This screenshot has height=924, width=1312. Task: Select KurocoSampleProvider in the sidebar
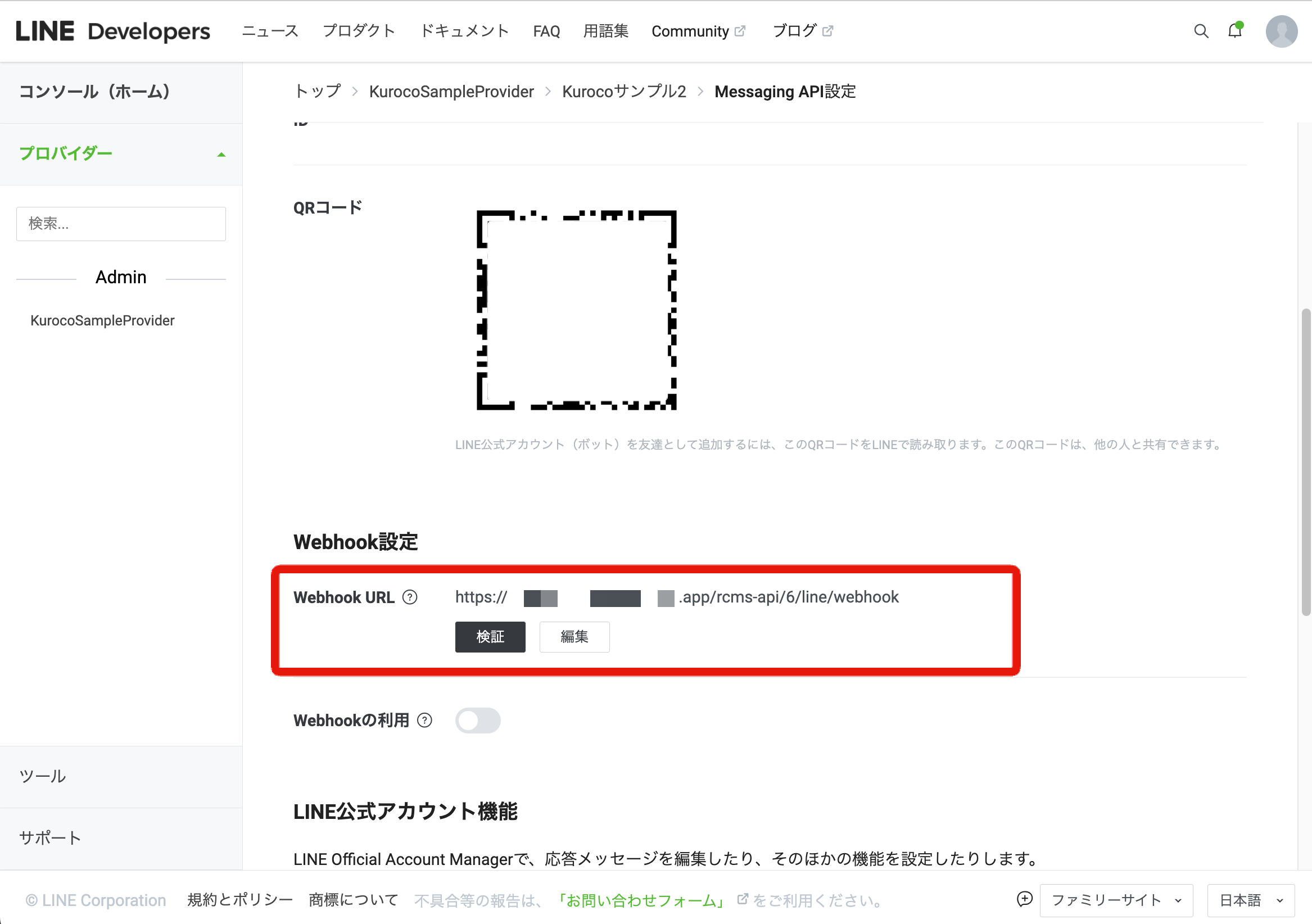click(102, 320)
